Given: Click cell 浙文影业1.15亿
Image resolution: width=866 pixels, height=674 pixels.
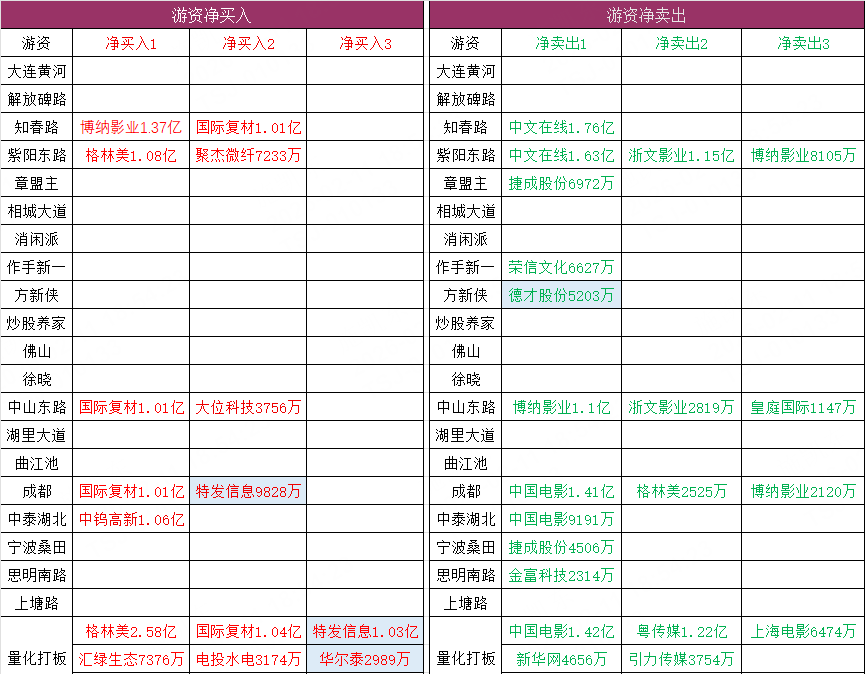Looking at the screenshot, I should click(x=682, y=155).
